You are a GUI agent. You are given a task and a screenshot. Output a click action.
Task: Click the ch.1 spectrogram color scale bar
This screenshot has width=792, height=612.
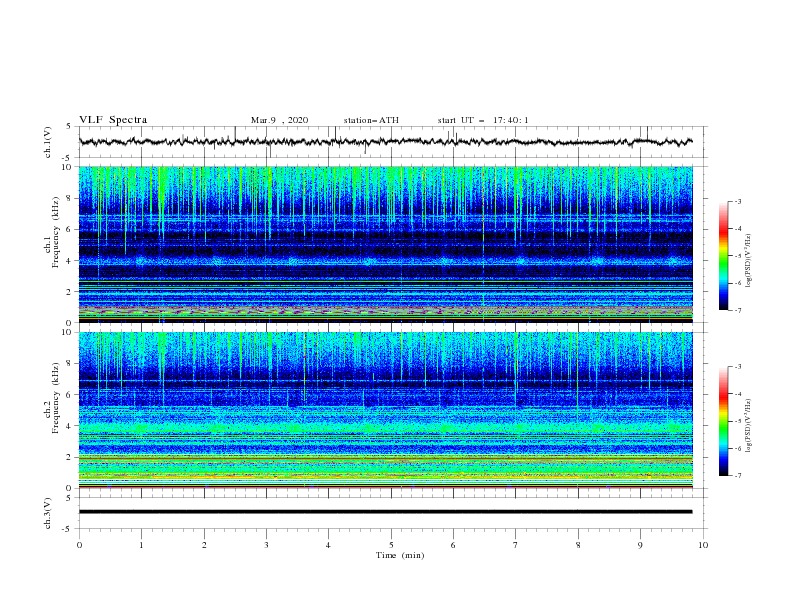tap(723, 256)
